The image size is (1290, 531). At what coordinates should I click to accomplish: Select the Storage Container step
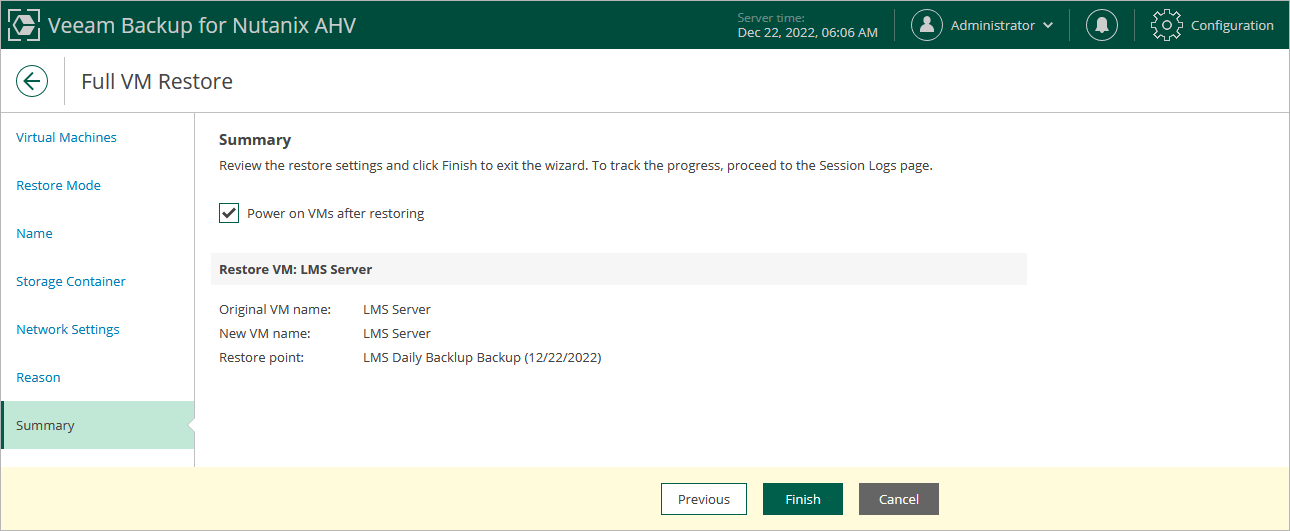tap(71, 282)
